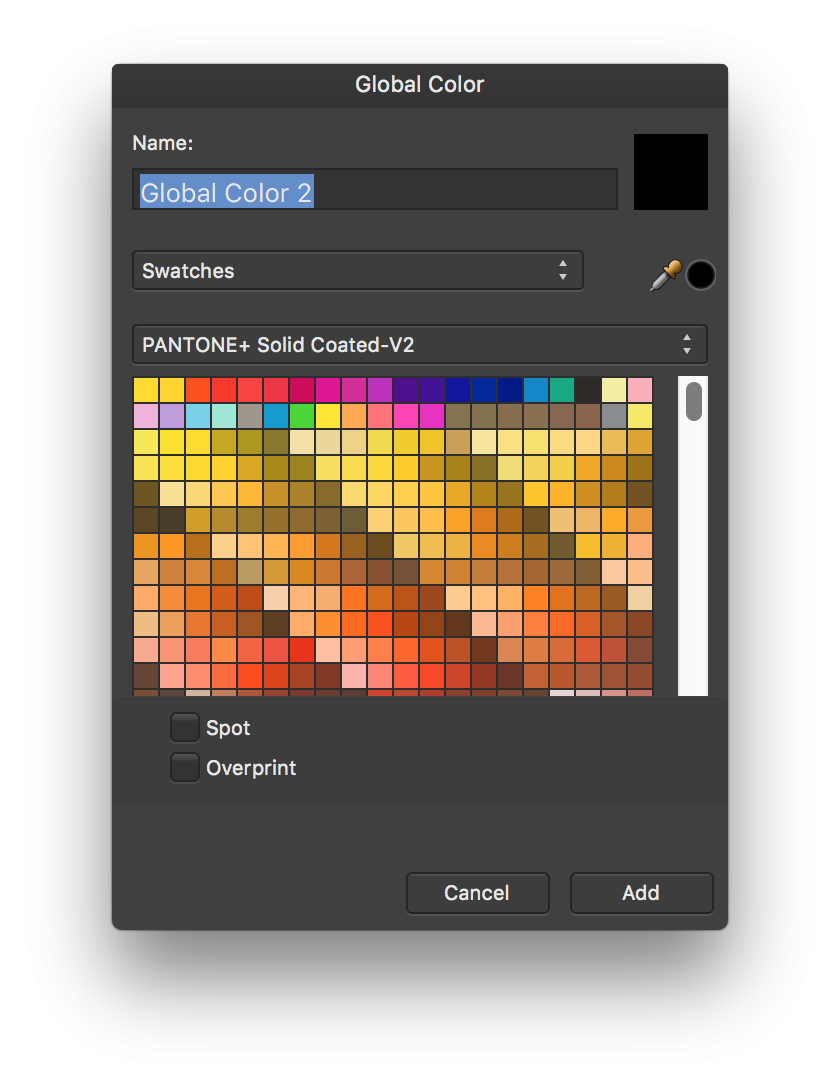Click the Global Color 2 name field
This screenshot has width=840, height=1090.
(x=375, y=189)
